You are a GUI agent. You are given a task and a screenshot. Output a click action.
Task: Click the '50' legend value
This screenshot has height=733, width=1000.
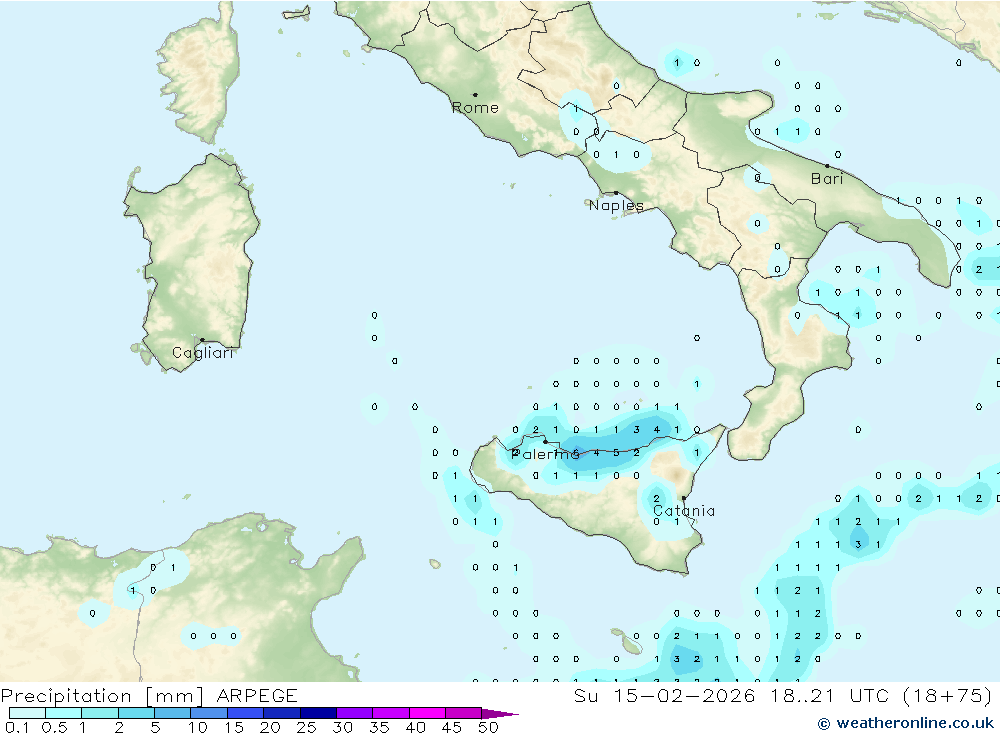click(x=489, y=727)
